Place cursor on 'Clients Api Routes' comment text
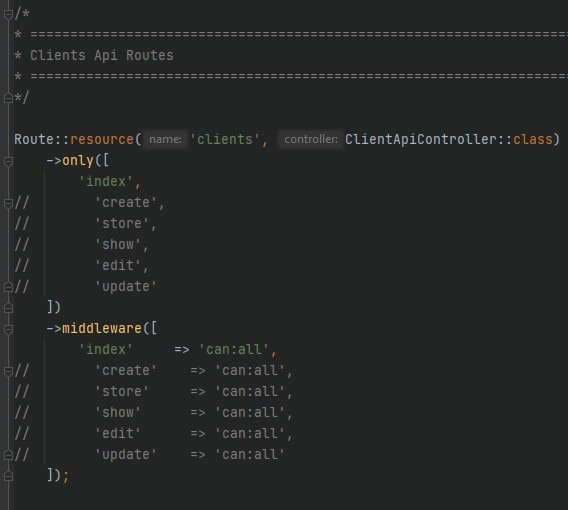This screenshot has width=568, height=510. tap(101, 55)
